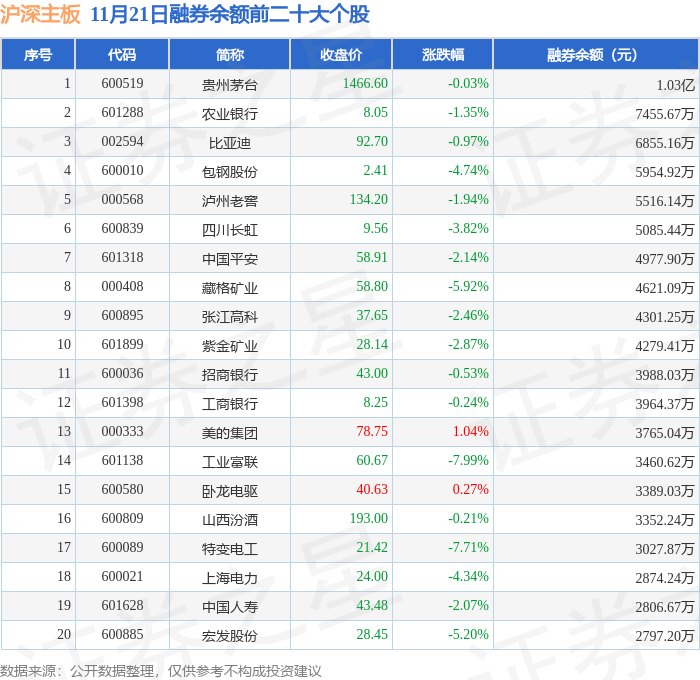
Task: Click the 收盘价 column header
Action: coord(341,54)
